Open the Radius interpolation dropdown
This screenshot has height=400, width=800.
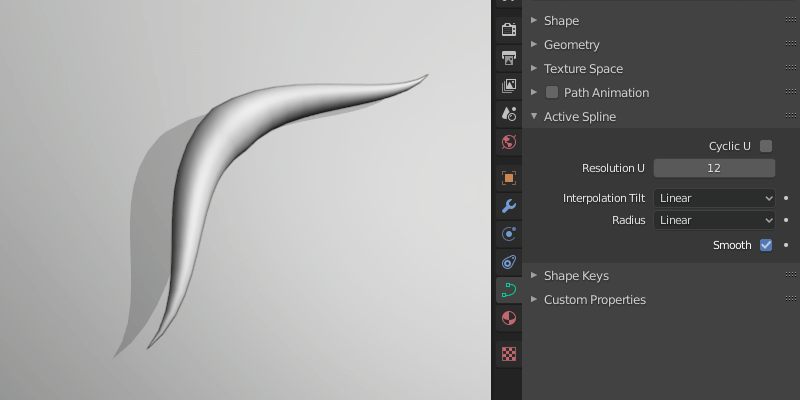click(714, 220)
